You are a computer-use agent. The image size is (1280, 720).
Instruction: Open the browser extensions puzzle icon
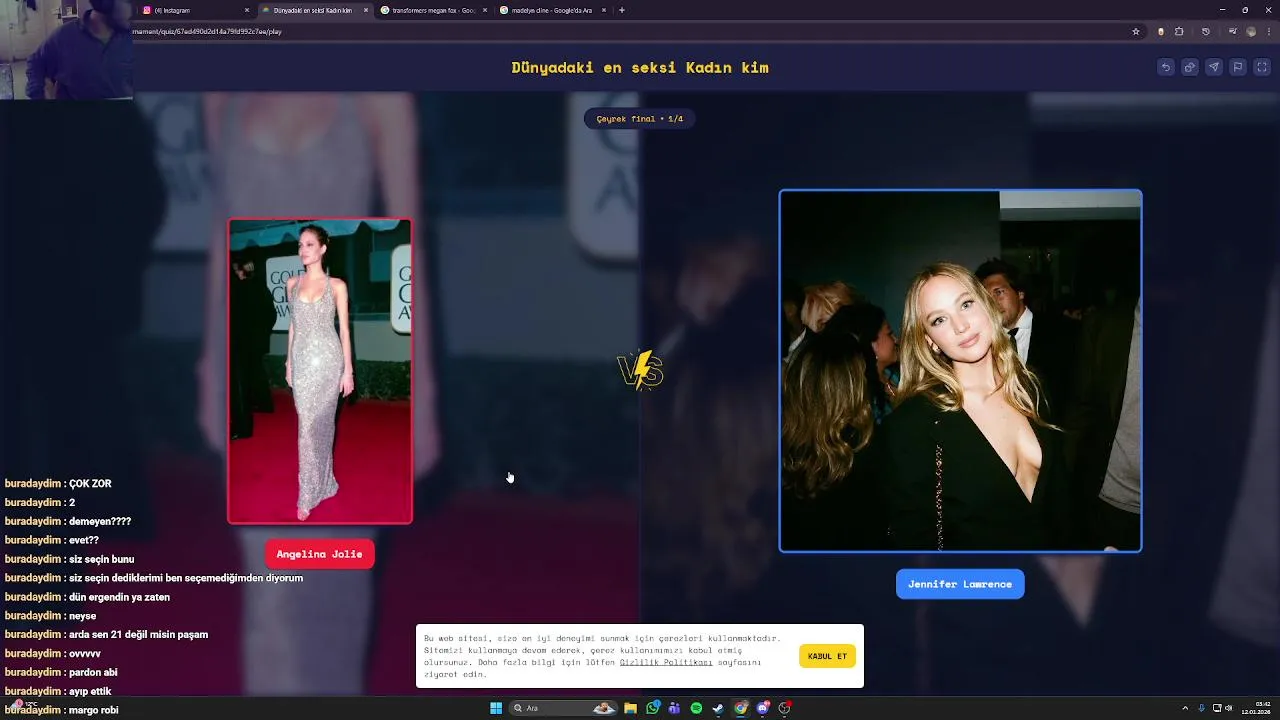coord(1179,31)
